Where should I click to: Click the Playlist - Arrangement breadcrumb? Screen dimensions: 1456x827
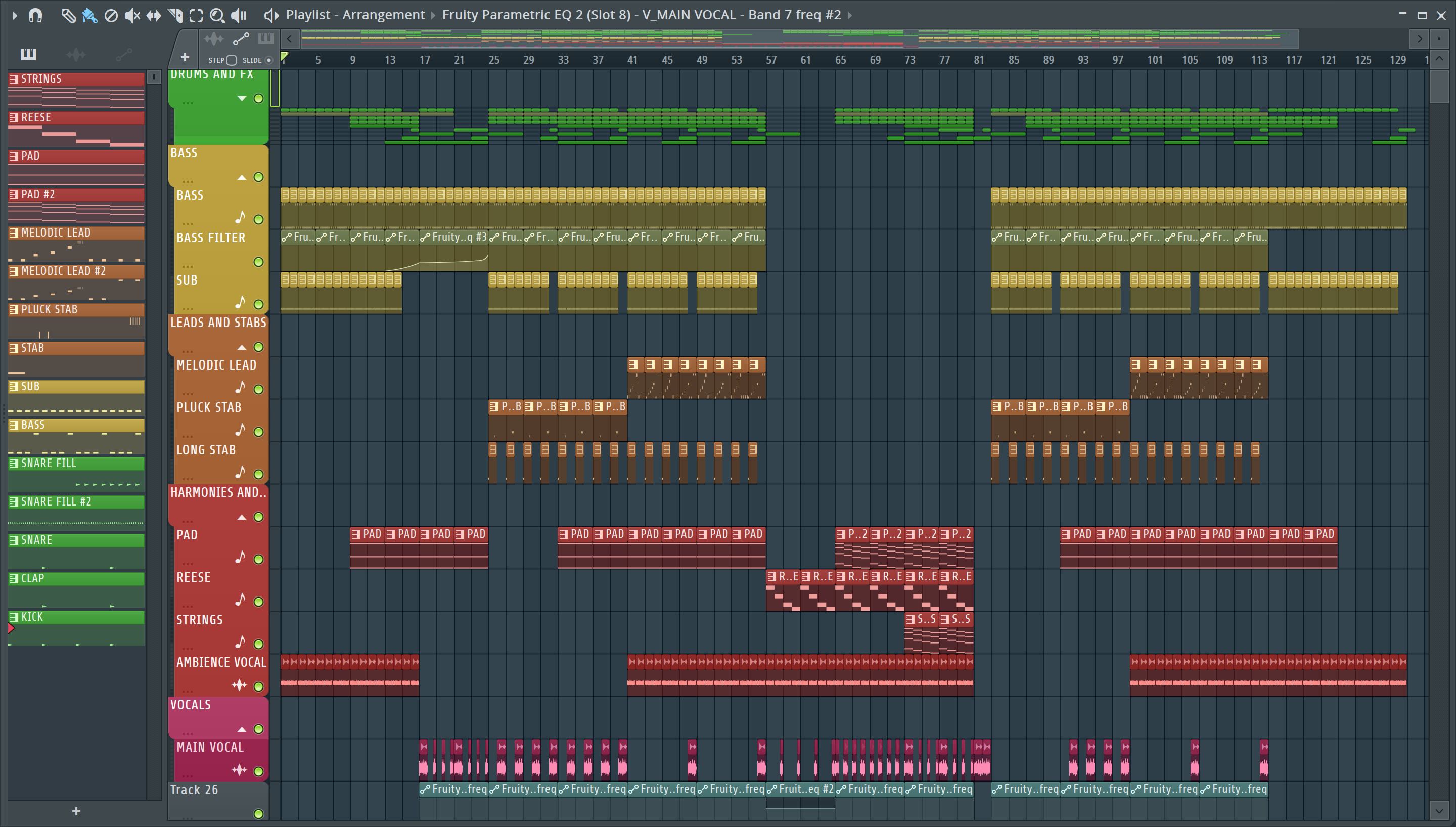pos(355,15)
